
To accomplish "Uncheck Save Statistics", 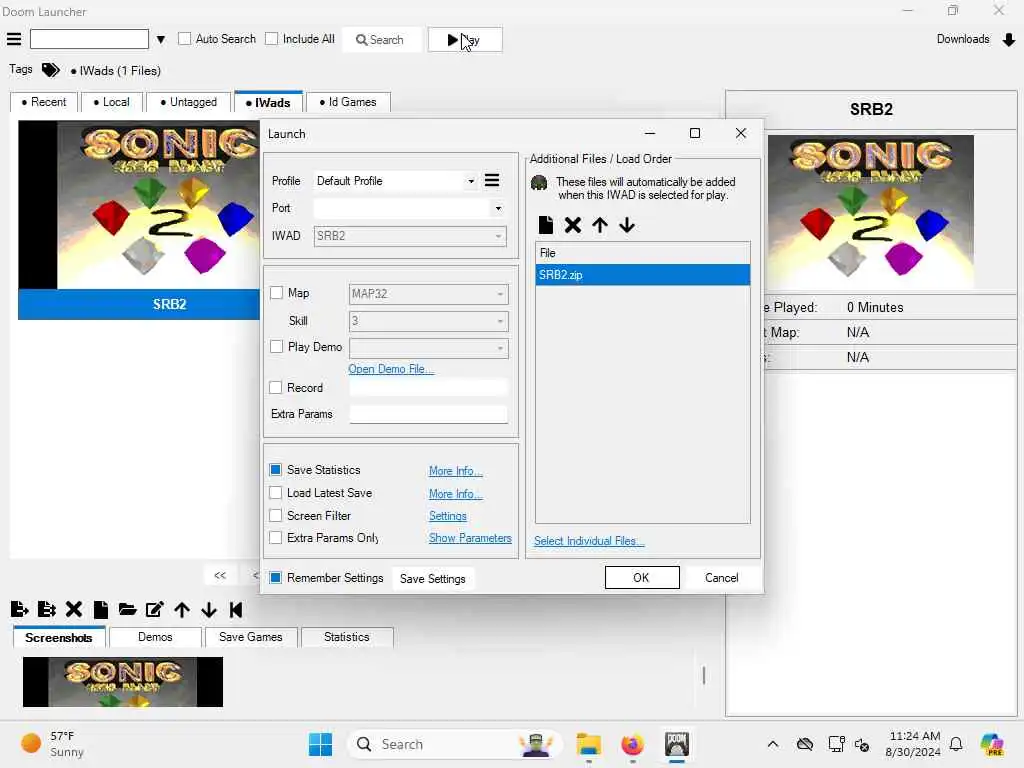I will 276,470.
